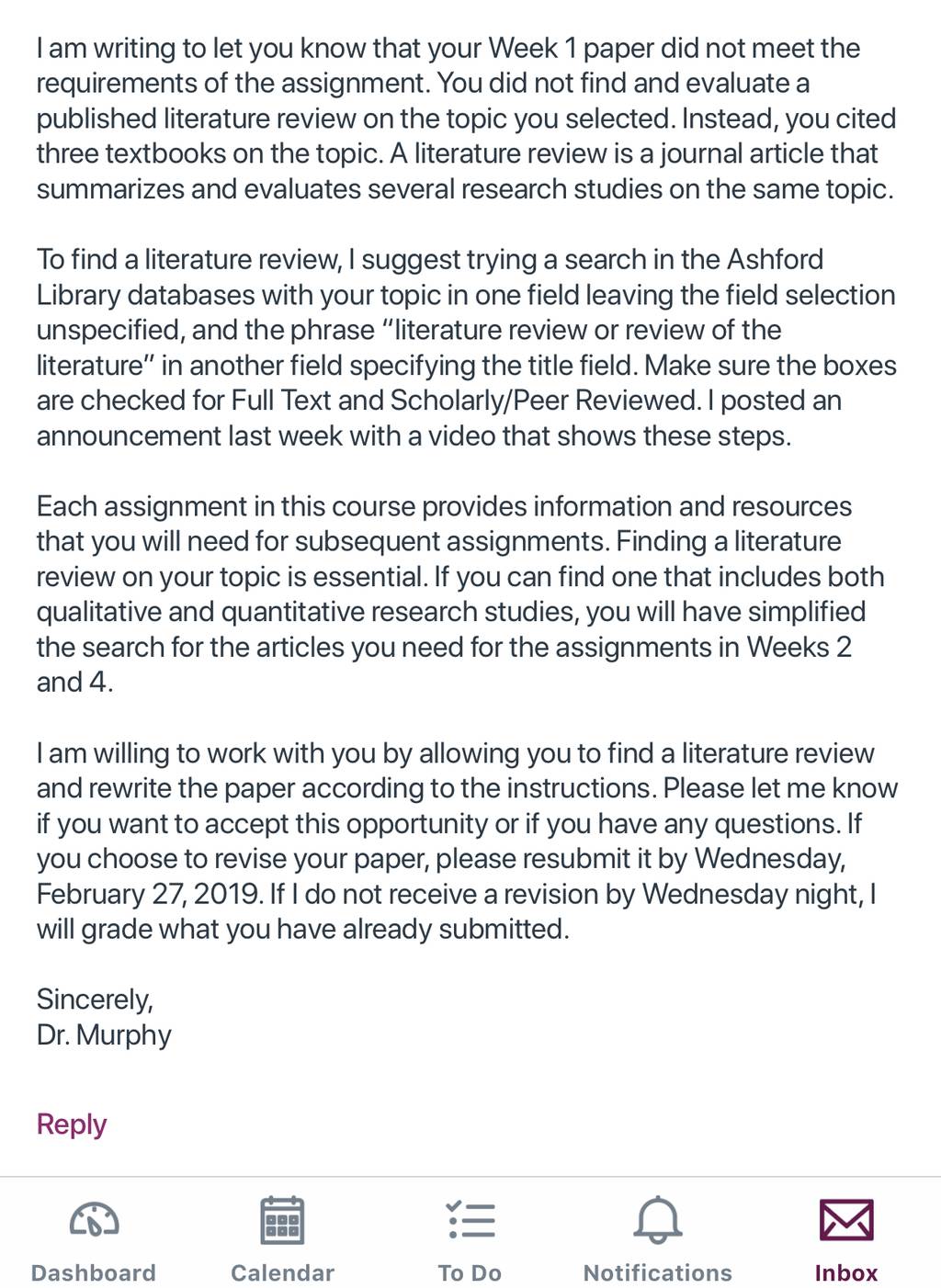This screenshot has width=941, height=1288.
Task: Open the Dashboard speedometer icon
Action: click(x=94, y=1220)
